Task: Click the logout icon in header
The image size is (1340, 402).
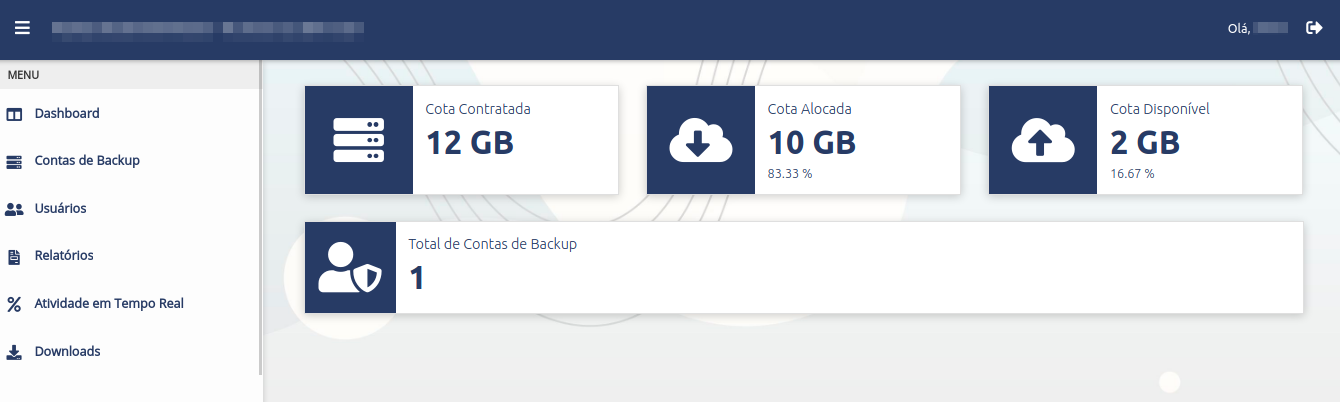Action: [x=1314, y=28]
